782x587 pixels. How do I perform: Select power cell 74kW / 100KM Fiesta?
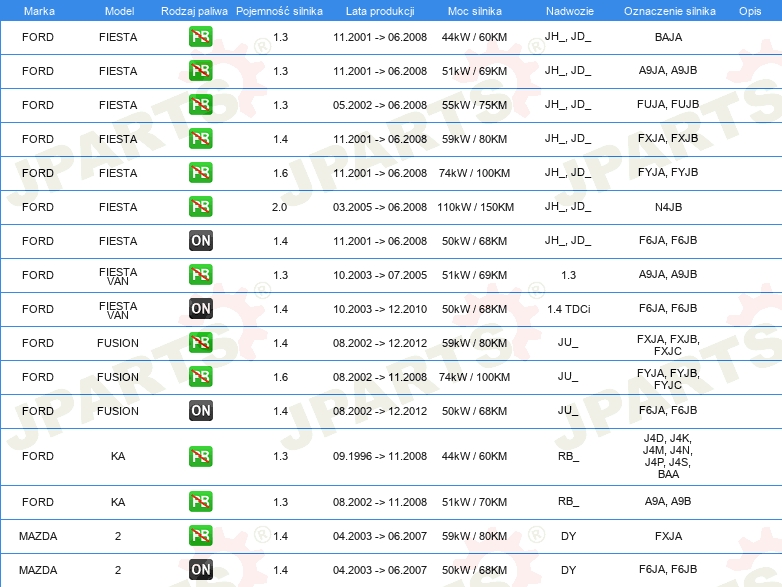pos(474,173)
